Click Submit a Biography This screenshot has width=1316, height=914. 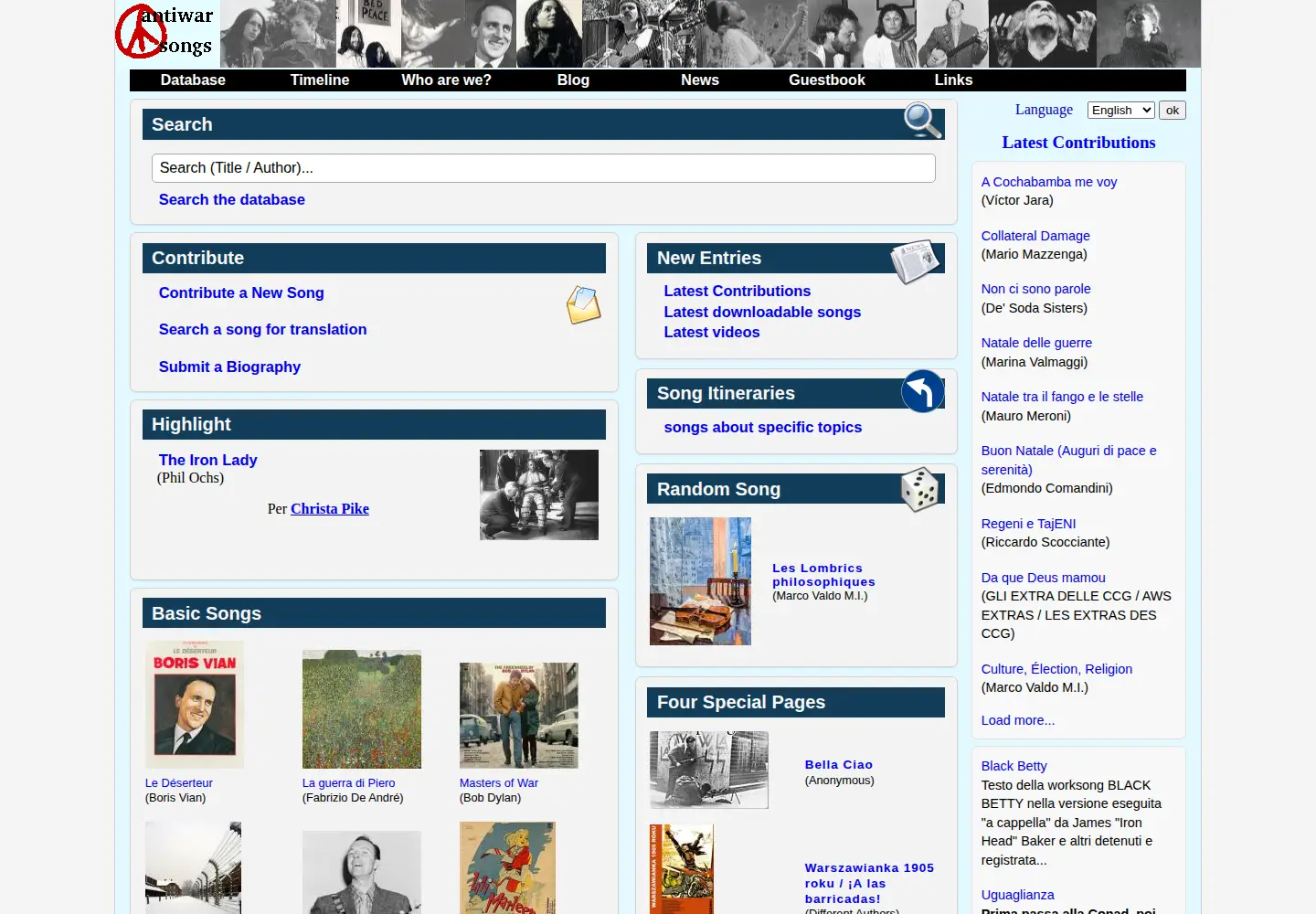229,367
